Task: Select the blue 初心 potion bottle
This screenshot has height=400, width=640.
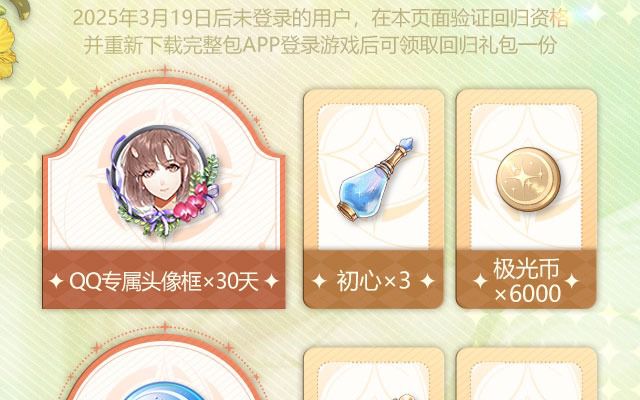Action: tap(376, 180)
